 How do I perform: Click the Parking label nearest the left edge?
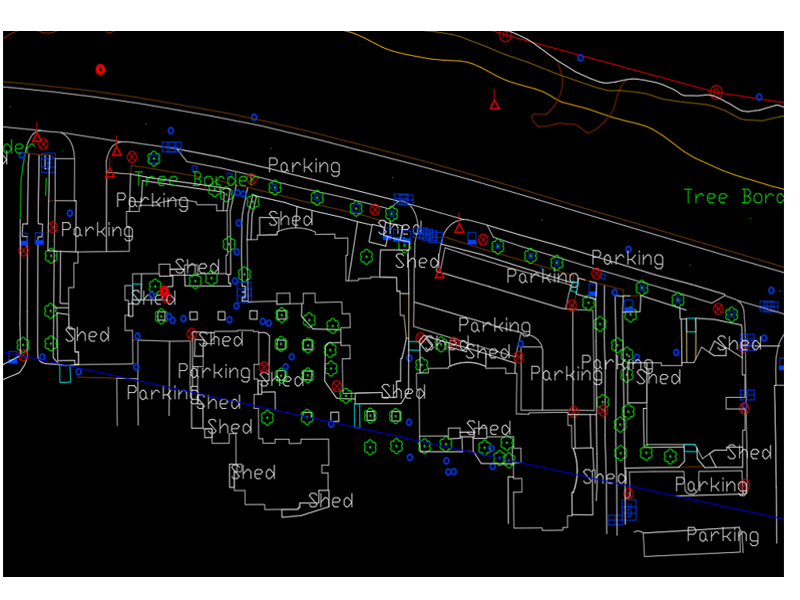[96, 231]
